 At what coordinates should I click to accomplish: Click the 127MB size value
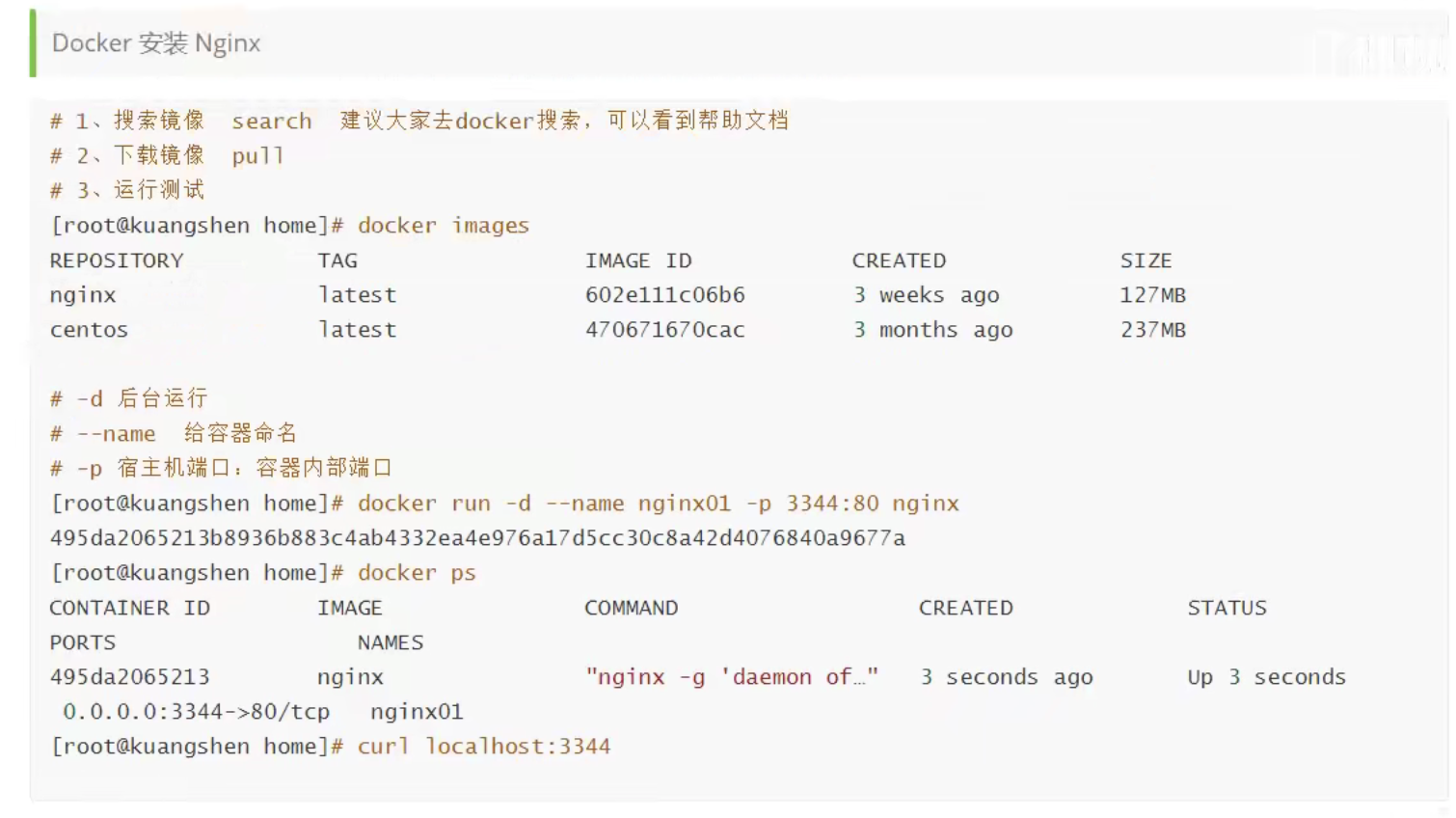(x=1153, y=295)
